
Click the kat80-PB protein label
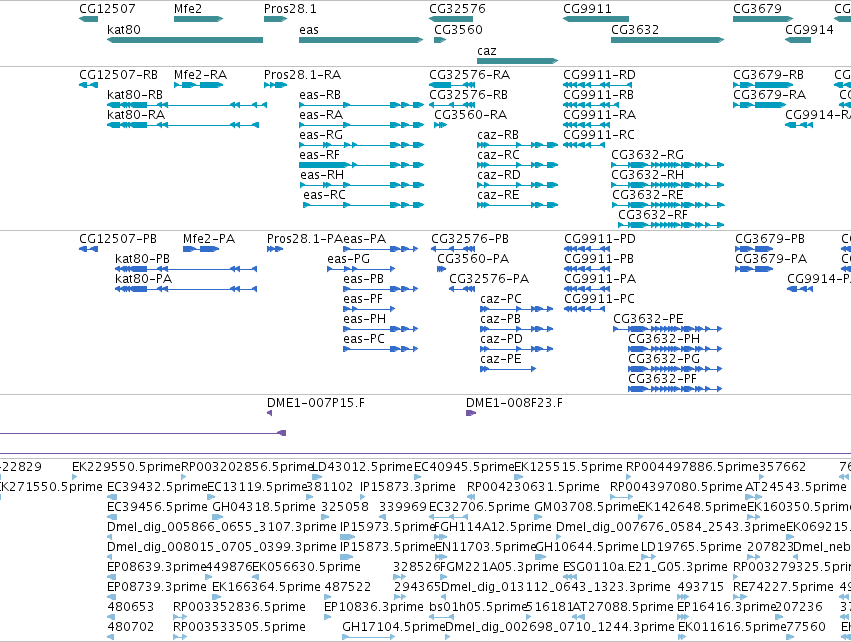142,259
